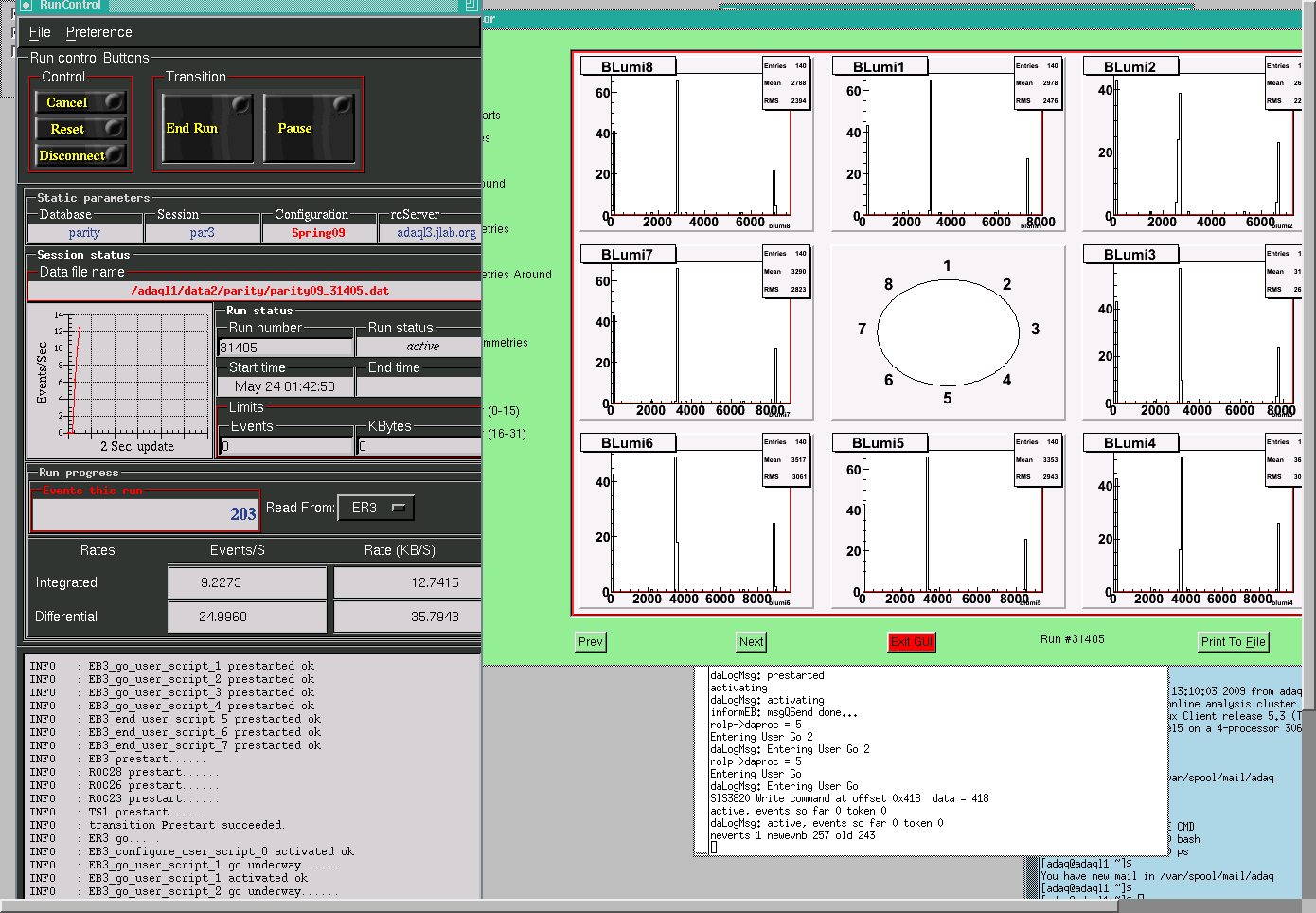This screenshot has height=913, width=1316.
Task: Click the Cancel control button
Action: (80, 102)
